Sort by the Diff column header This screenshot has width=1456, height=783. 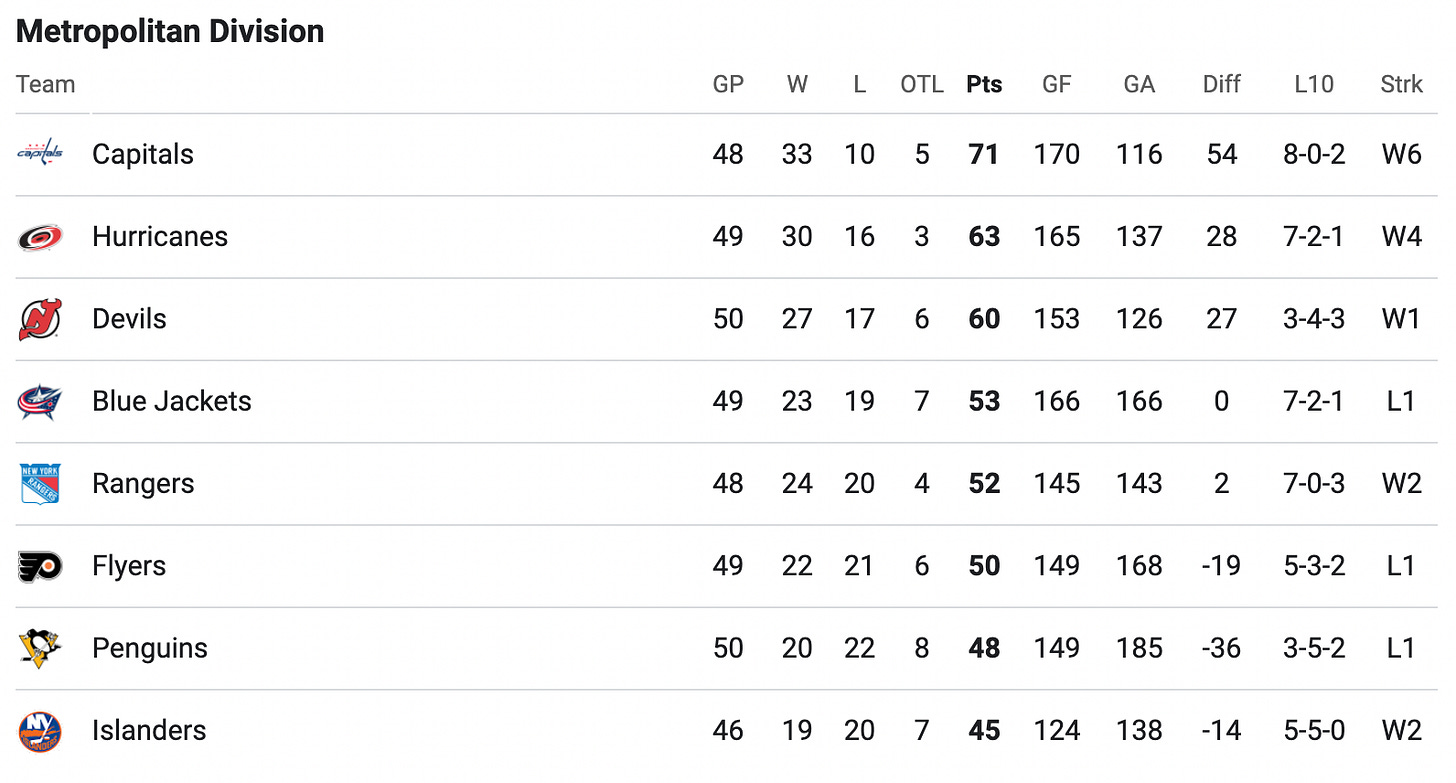1221,85
